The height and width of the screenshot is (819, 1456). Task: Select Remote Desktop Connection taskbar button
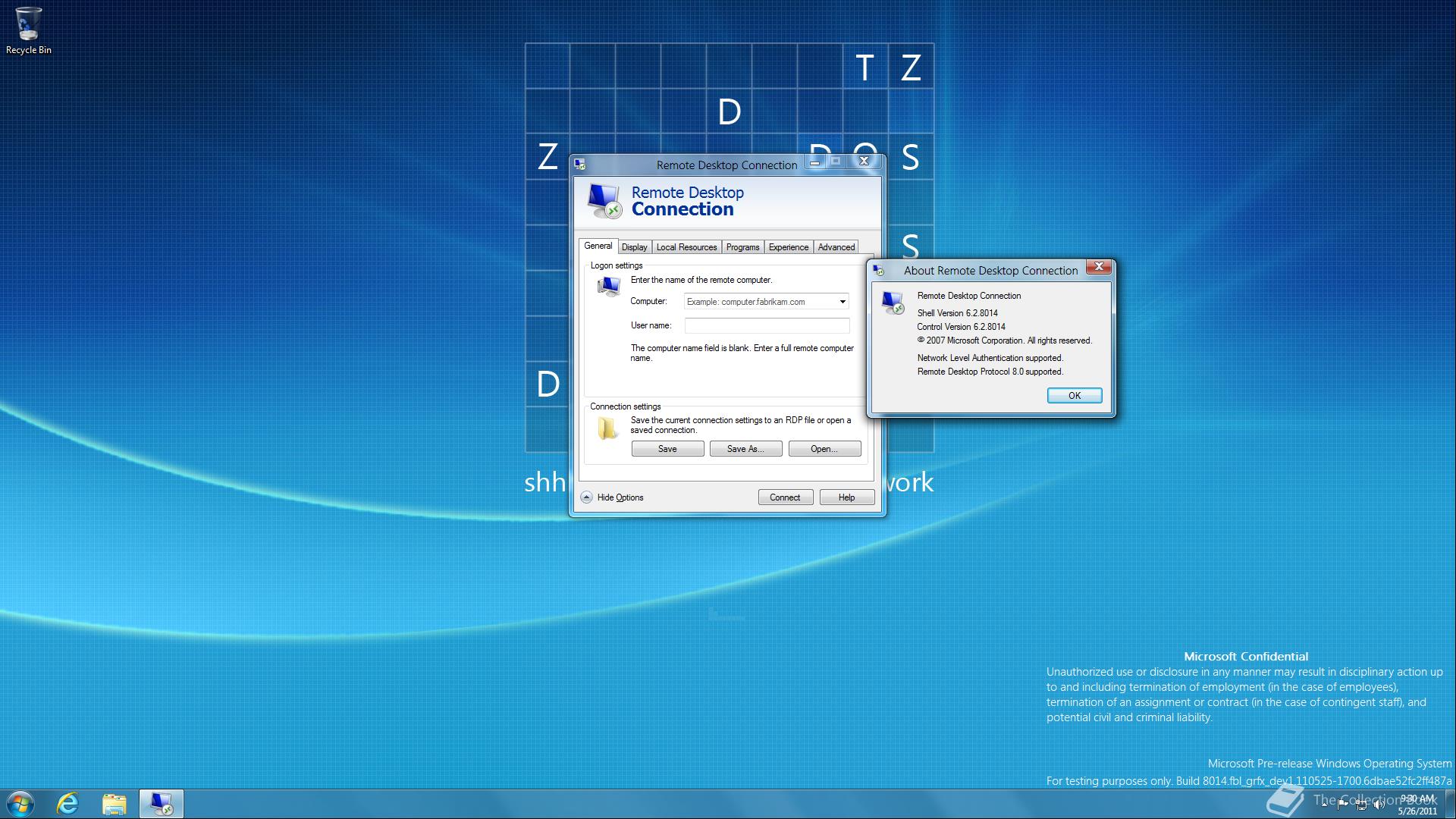click(161, 804)
